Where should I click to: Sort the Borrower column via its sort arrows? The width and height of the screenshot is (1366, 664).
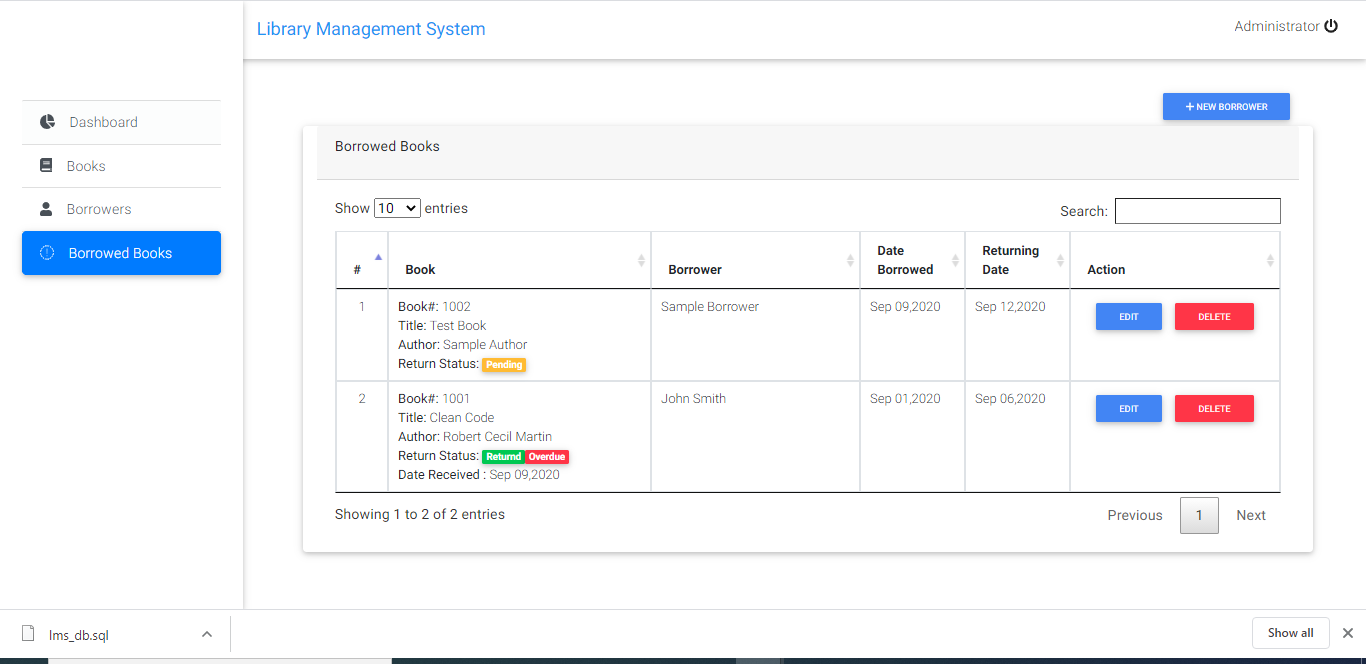(852, 259)
